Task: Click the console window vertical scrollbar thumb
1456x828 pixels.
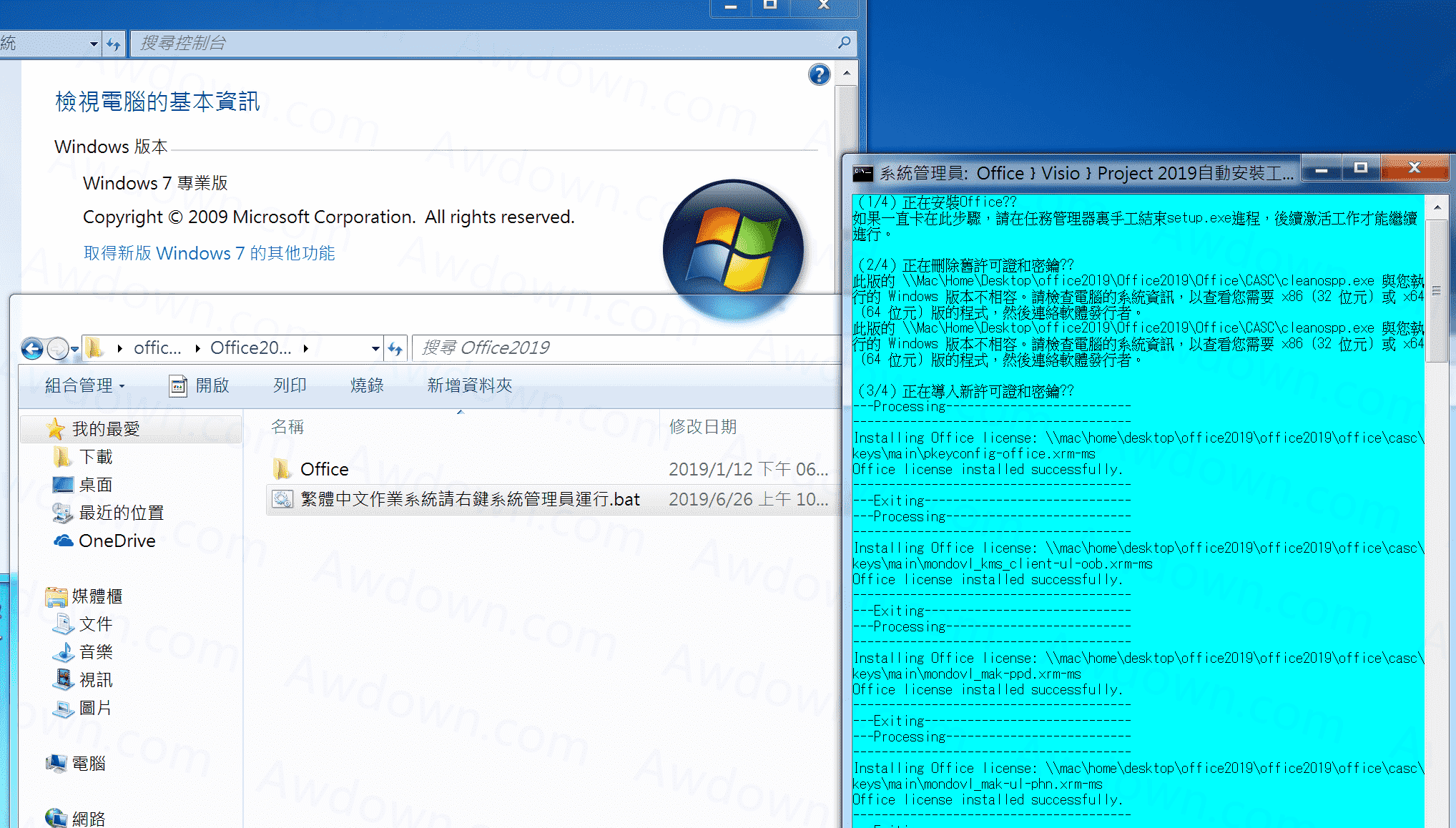Action: coord(1436,290)
